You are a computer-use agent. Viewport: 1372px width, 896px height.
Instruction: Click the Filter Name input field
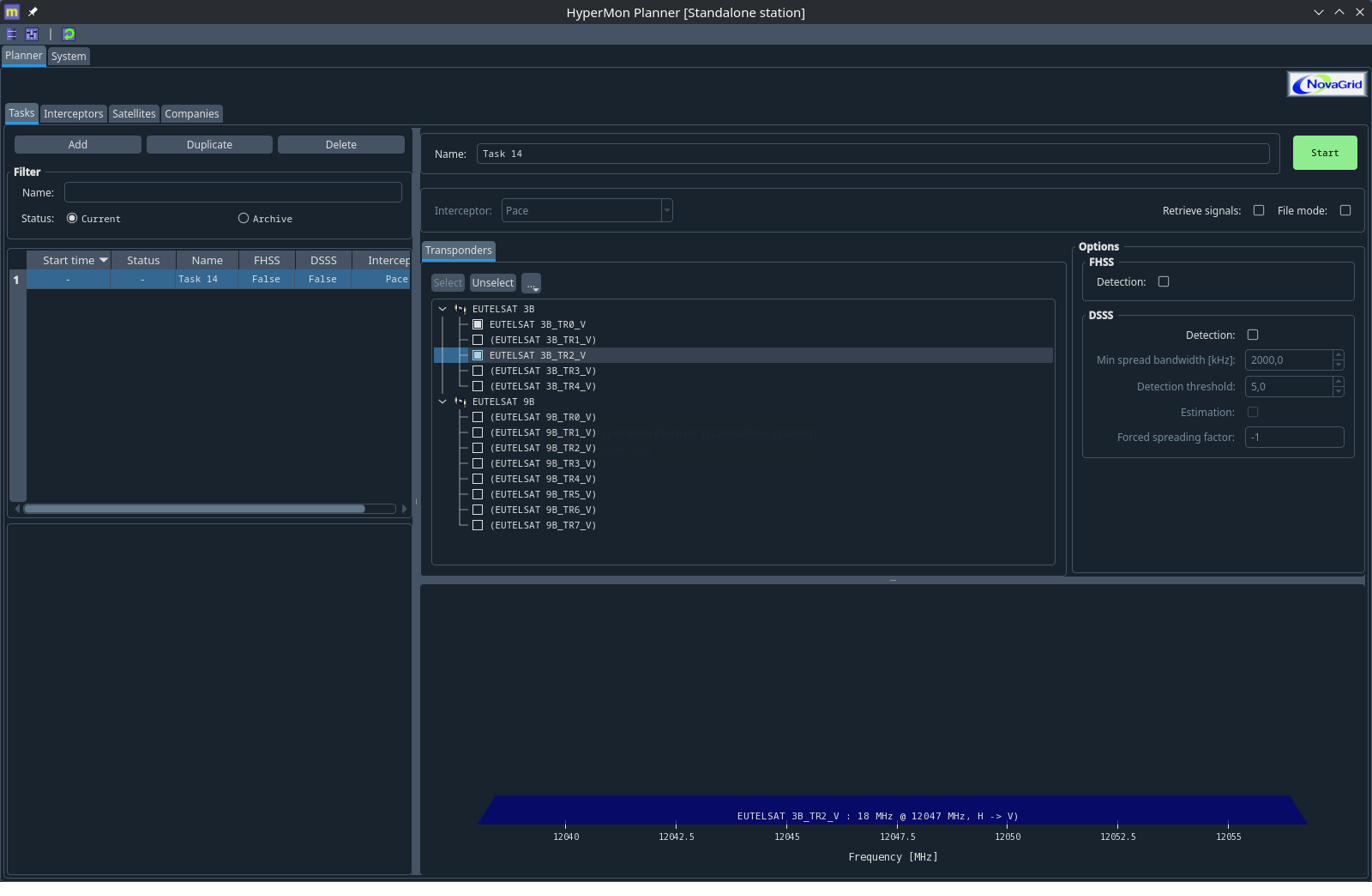(233, 192)
